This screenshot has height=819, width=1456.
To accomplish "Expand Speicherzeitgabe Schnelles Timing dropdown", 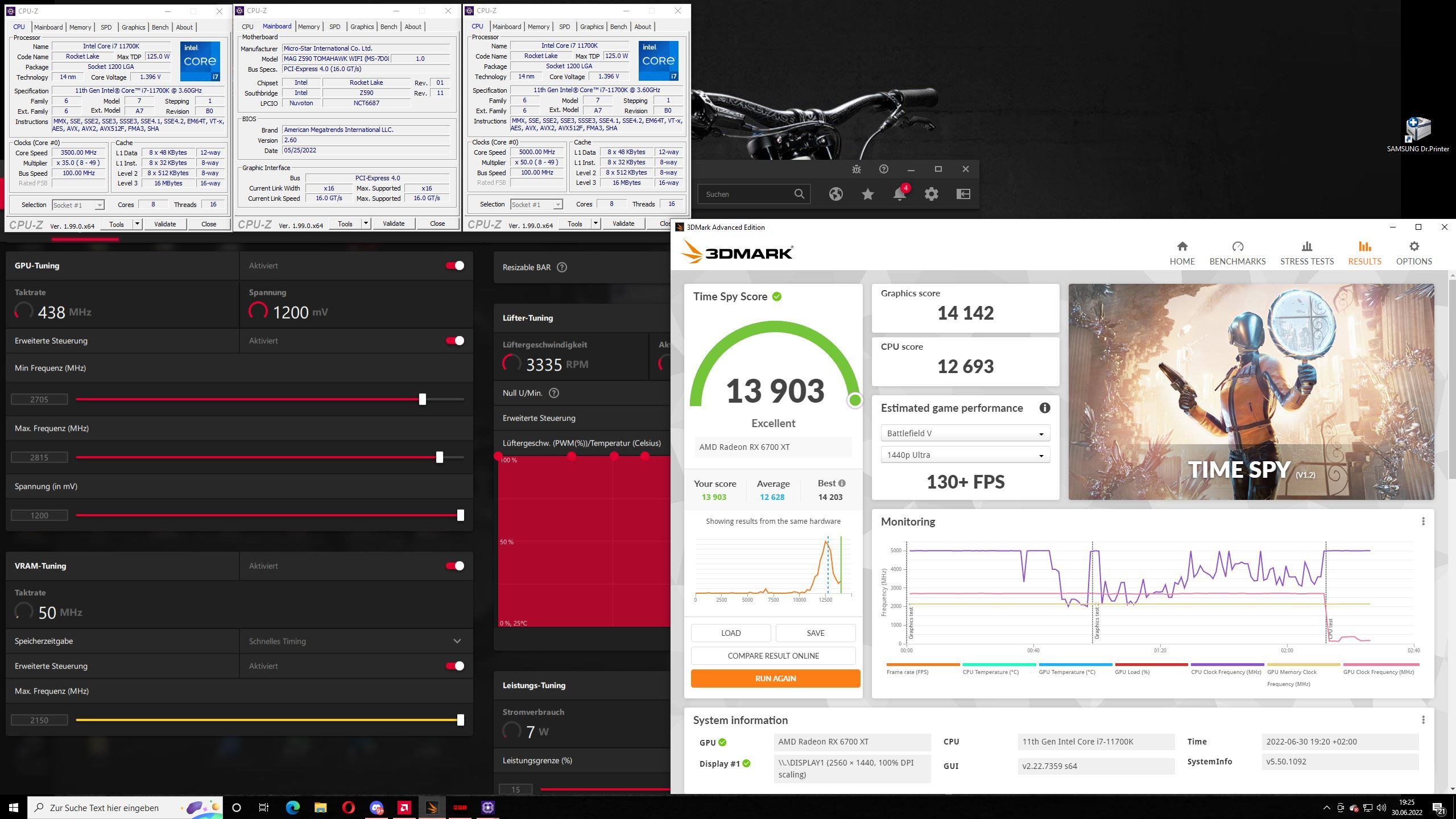I will (457, 641).
